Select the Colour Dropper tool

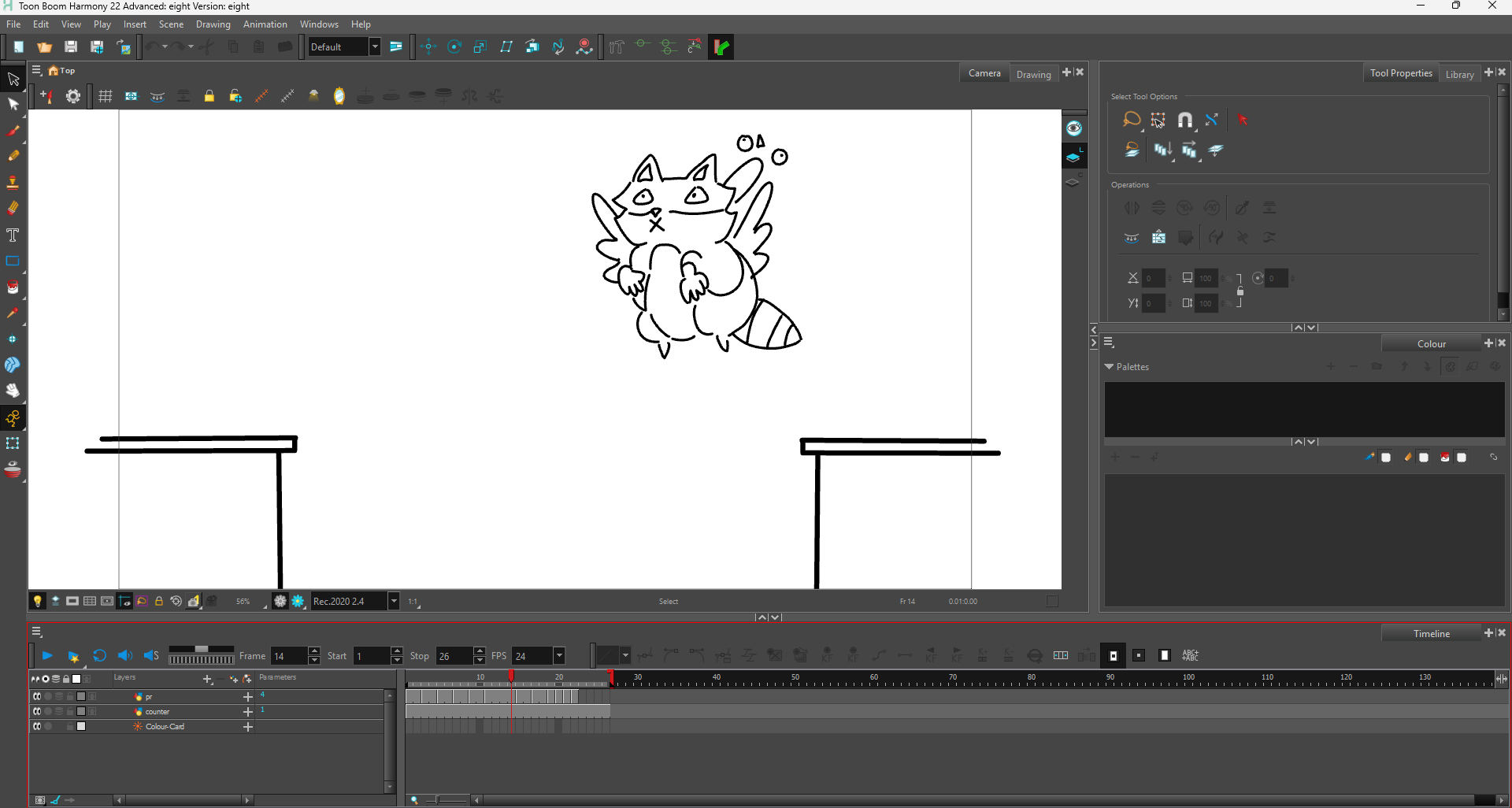coord(13,313)
